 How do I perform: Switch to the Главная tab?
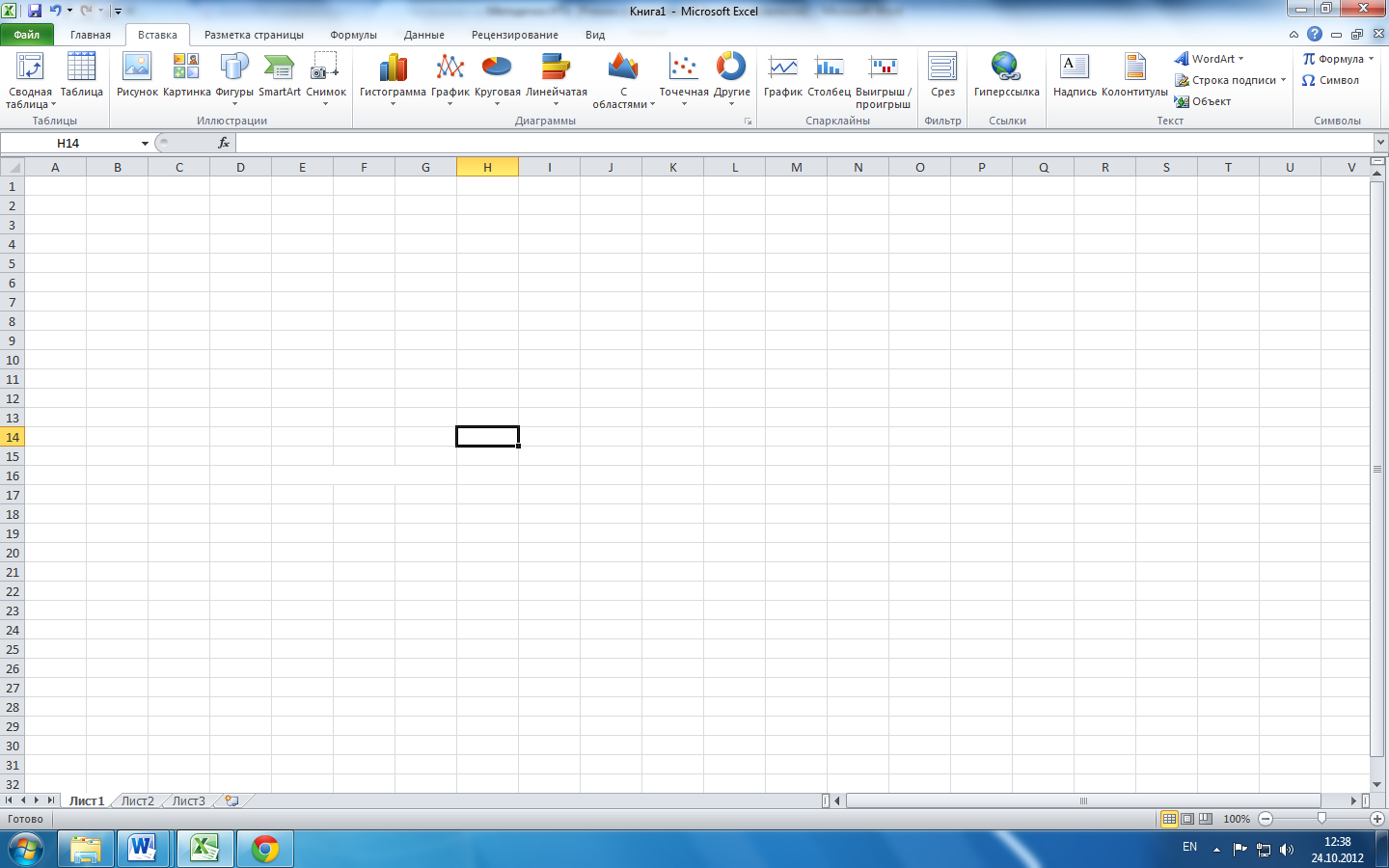click(91, 35)
